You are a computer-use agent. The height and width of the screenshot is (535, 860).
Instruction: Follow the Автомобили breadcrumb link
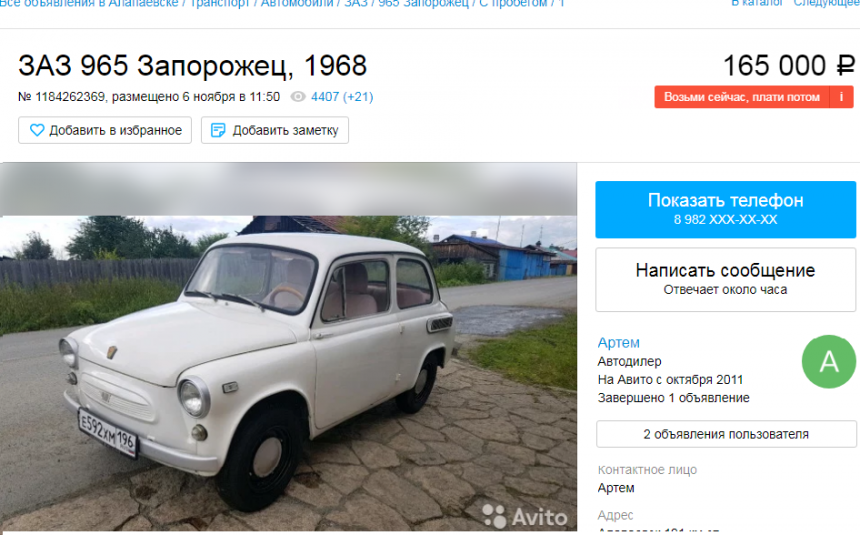click(x=297, y=3)
